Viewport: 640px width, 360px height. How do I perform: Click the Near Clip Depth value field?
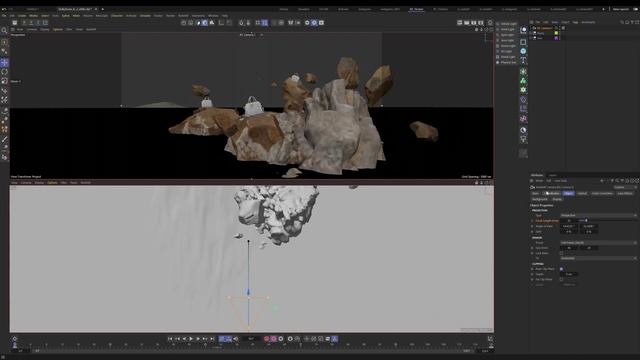click(x=569, y=274)
